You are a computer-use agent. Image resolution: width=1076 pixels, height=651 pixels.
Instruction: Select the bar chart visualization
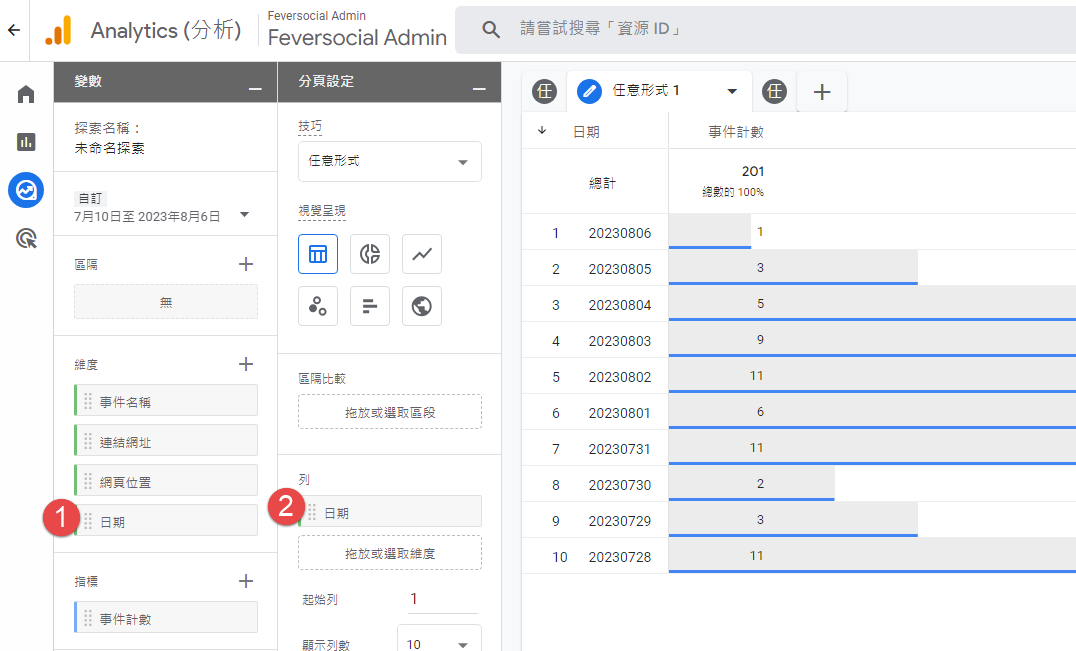tap(370, 306)
